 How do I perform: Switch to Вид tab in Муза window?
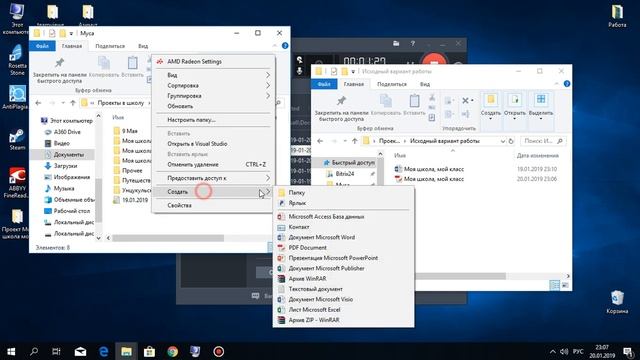point(143,46)
